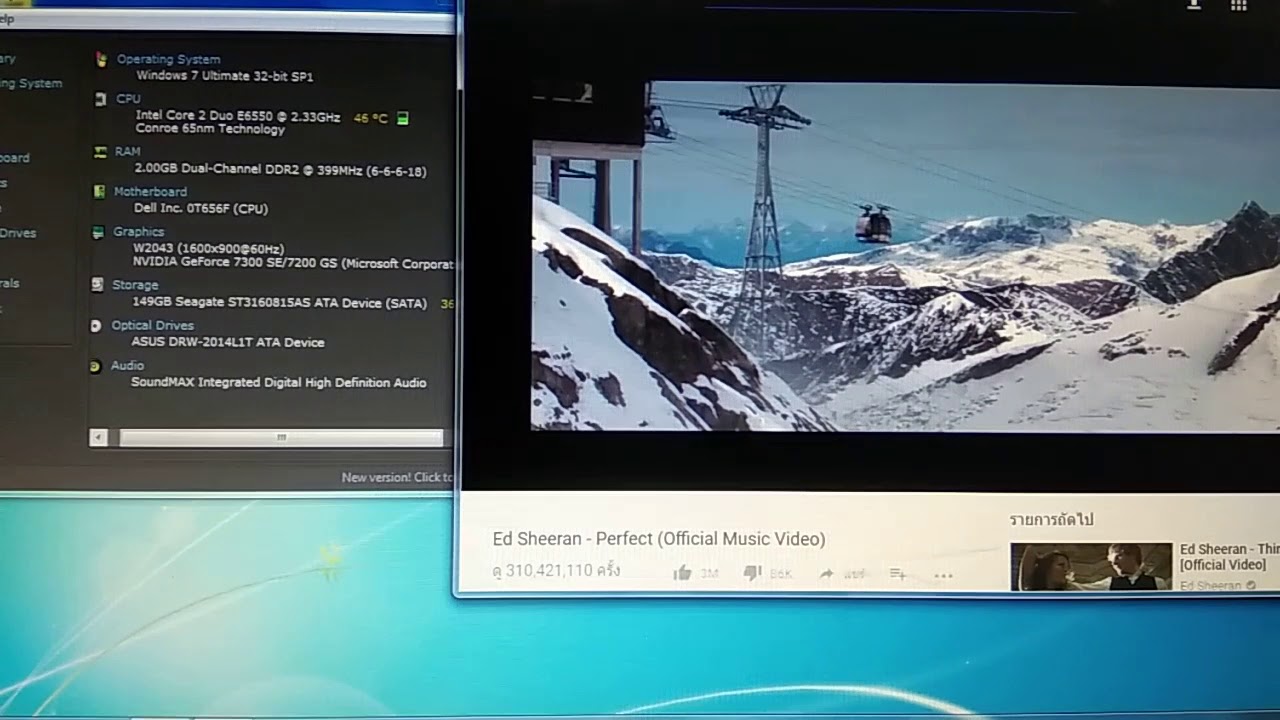The width and height of the screenshot is (1280, 720).
Task: Open the Operating System section heading link
Action: click(168, 59)
